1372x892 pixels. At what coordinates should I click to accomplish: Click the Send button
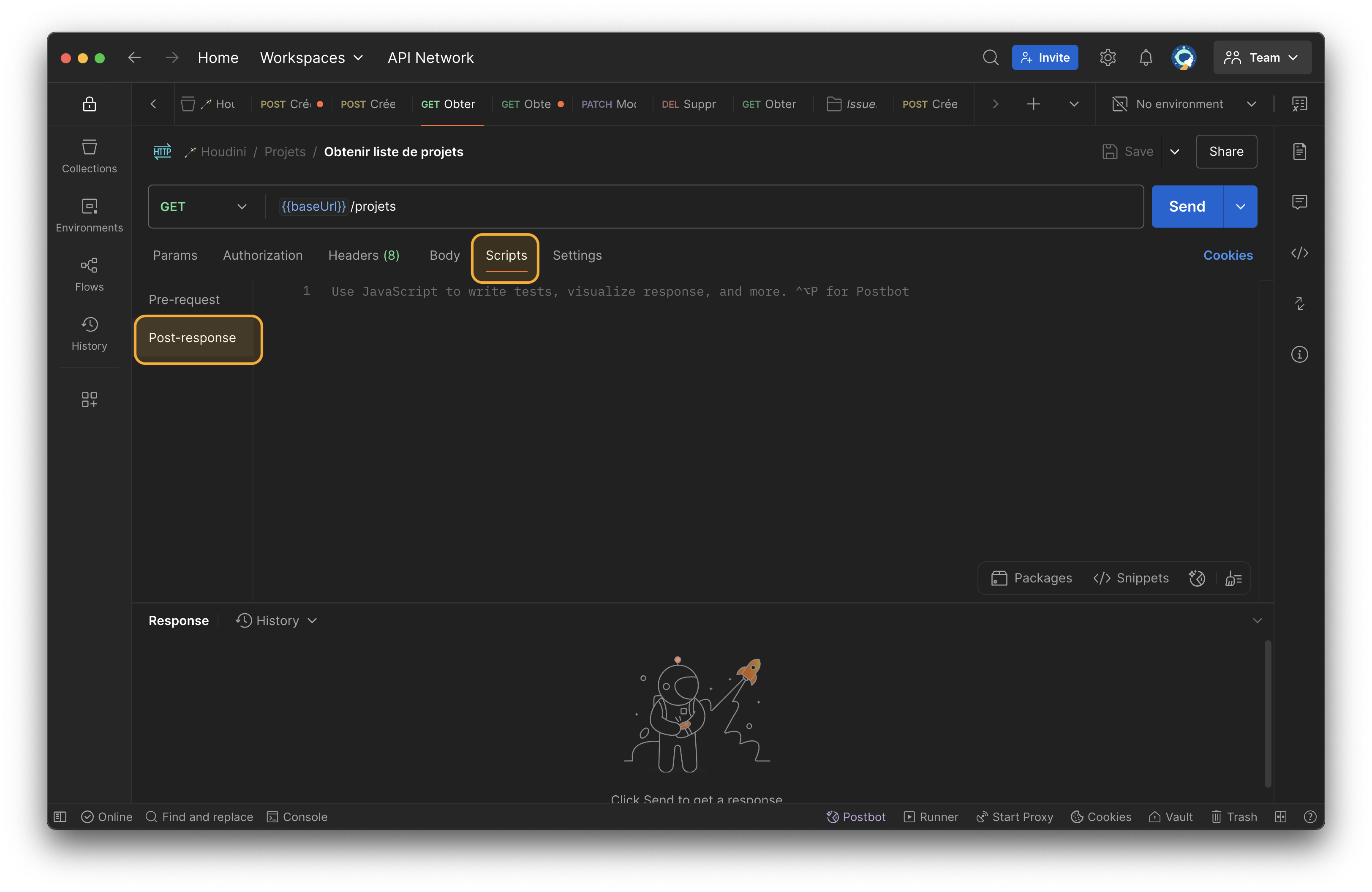pos(1187,206)
